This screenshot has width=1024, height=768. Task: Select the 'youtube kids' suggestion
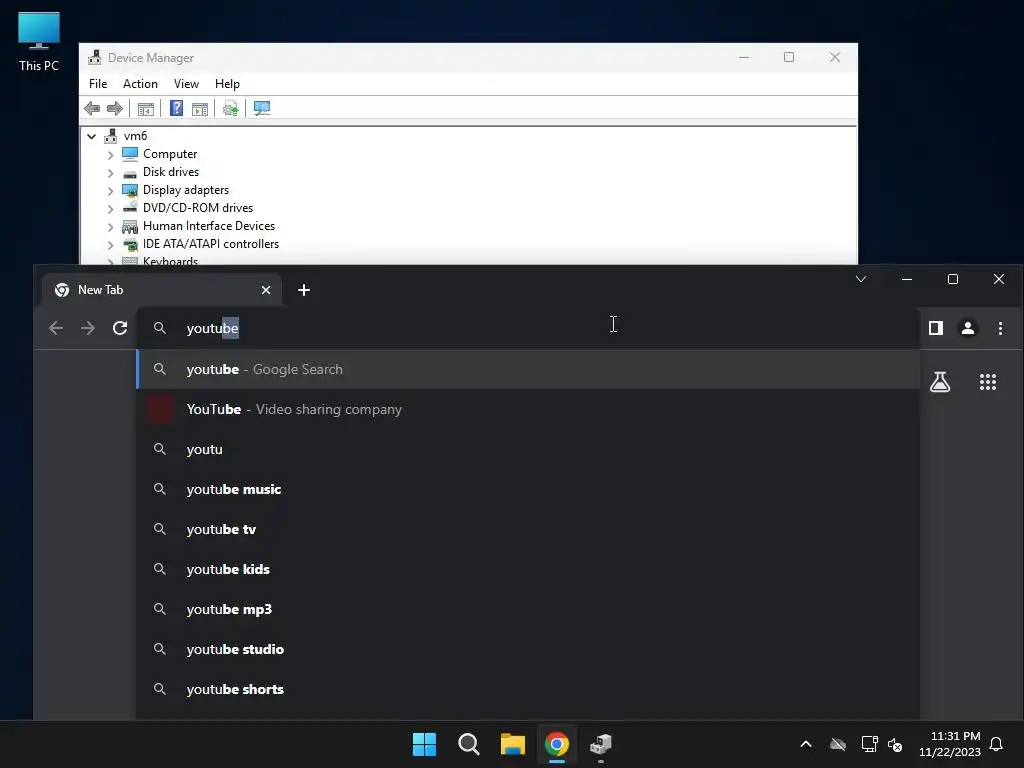(x=528, y=569)
